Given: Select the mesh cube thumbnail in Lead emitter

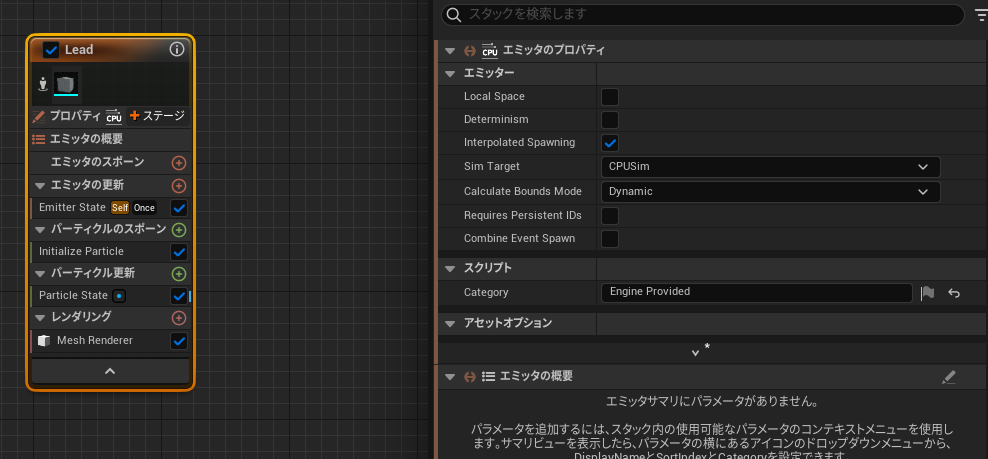Looking at the screenshot, I should pyautogui.click(x=66, y=84).
